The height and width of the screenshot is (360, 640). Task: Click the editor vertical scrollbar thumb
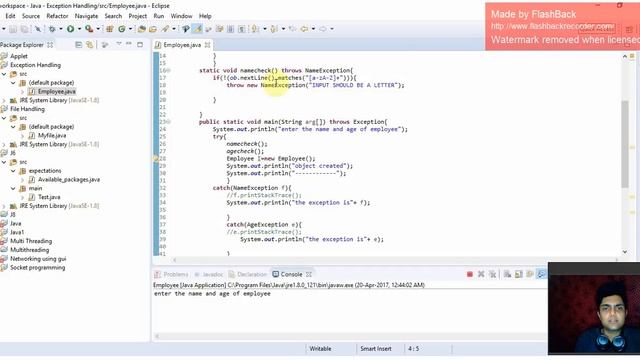pyautogui.click(x=625, y=144)
